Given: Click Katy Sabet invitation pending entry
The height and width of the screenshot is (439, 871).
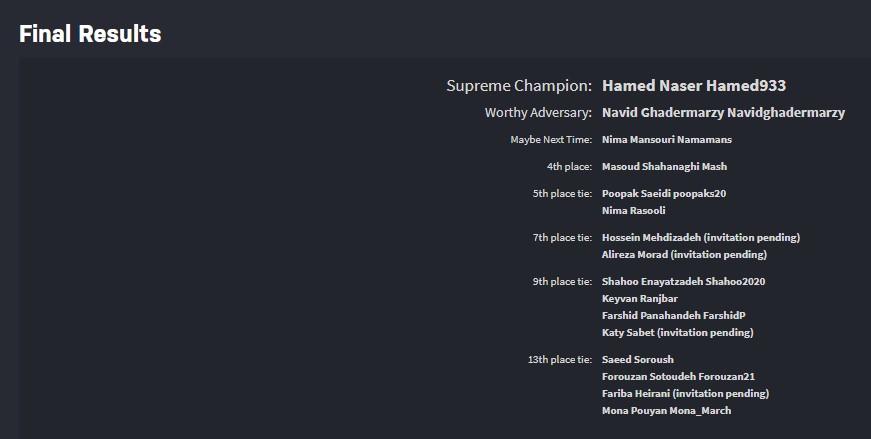Looking at the screenshot, I should click(677, 333).
